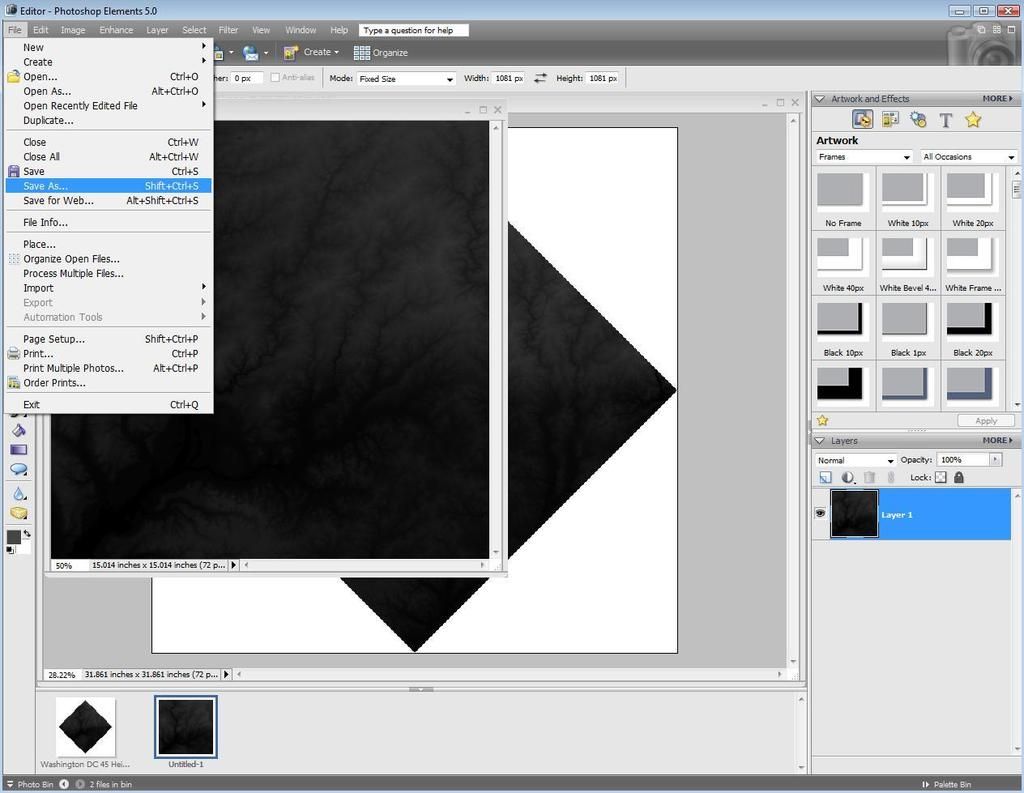Click the Organize grid icon
Viewport: 1024px width, 793px height.
[x=361, y=52]
